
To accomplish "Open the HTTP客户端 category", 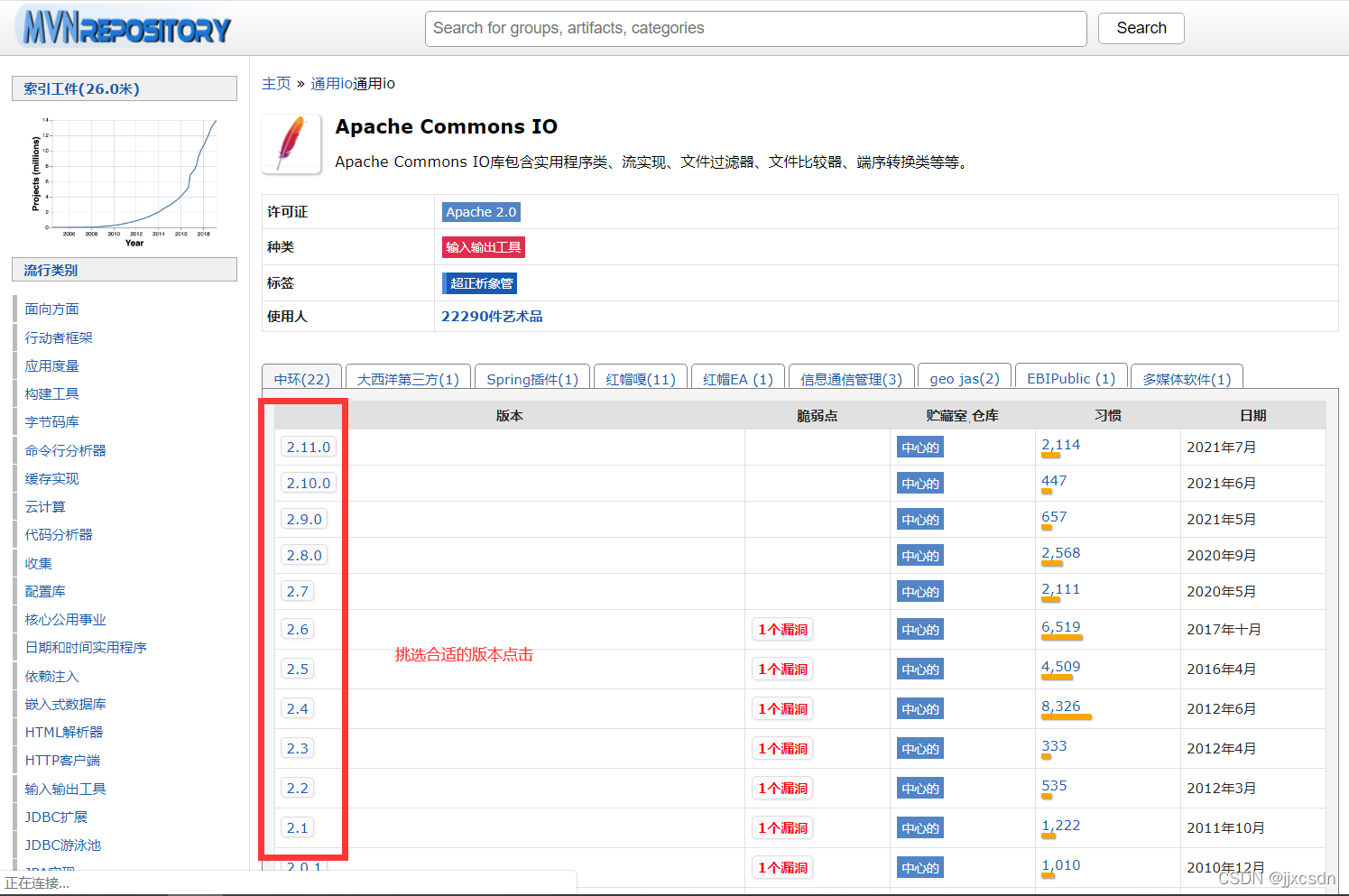I will [x=62, y=761].
